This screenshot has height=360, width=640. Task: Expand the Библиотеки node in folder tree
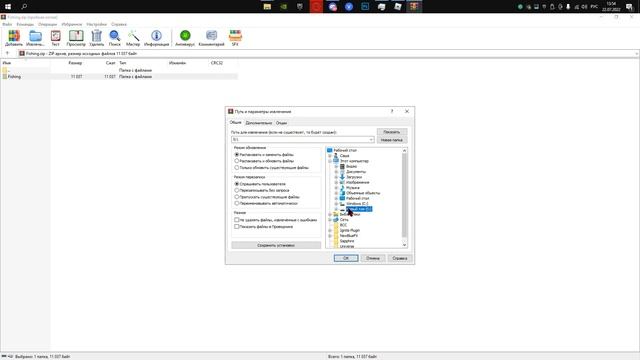[330, 214]
